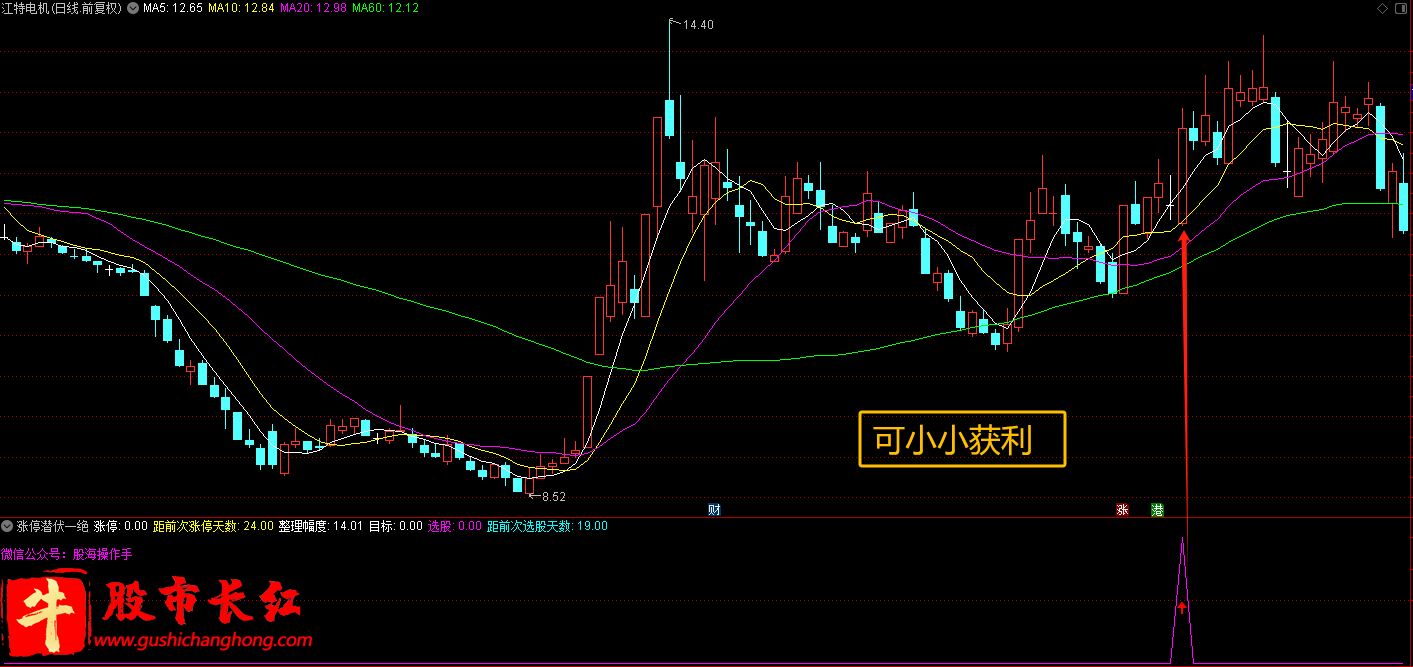Click the 目标: 0.00 value
The width and height of the screenshot is (1413, 667).
[x=396, y=526]
